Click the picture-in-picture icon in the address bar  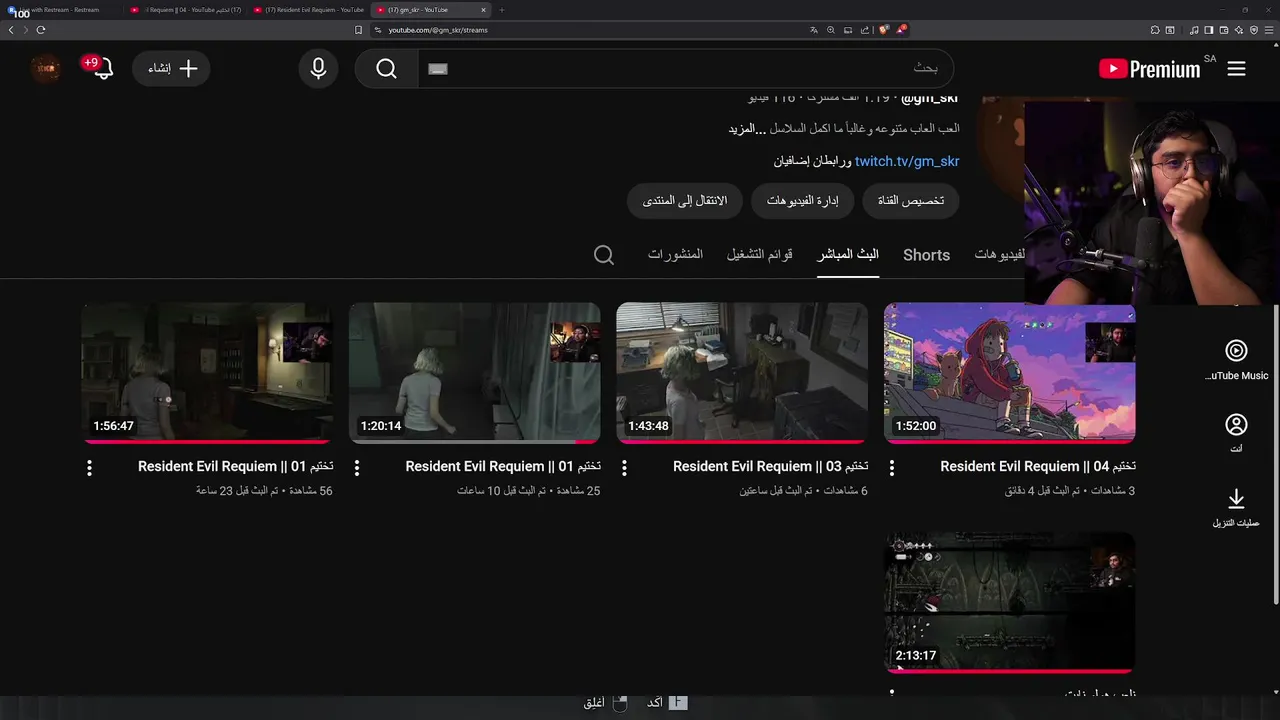coord(848,30)
